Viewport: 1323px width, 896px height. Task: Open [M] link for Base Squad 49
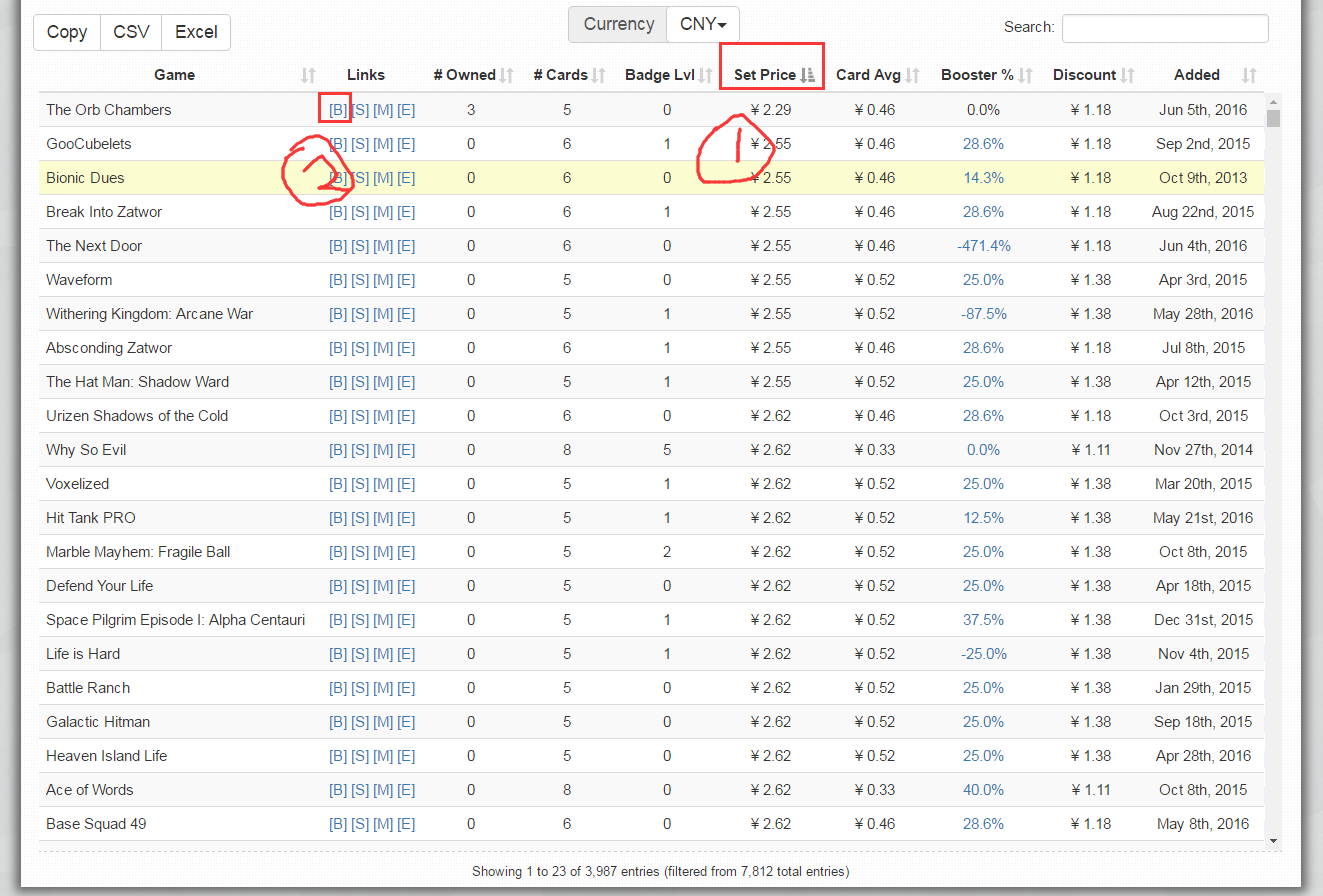383,824
